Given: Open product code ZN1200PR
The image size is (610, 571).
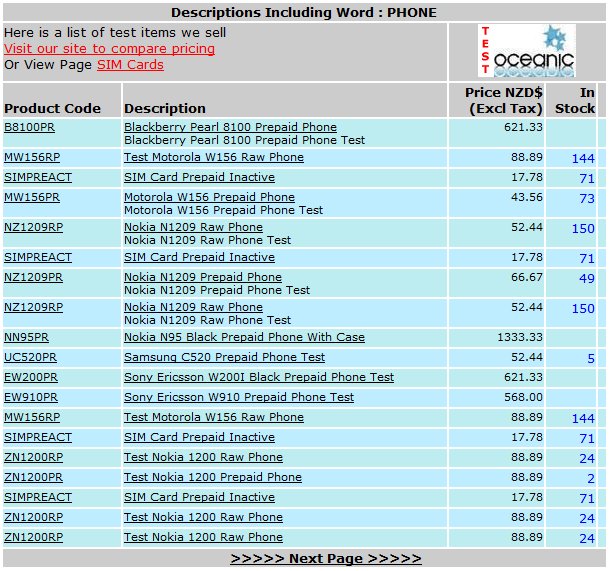Looking at the screenshot, I should tap(33, 477).
